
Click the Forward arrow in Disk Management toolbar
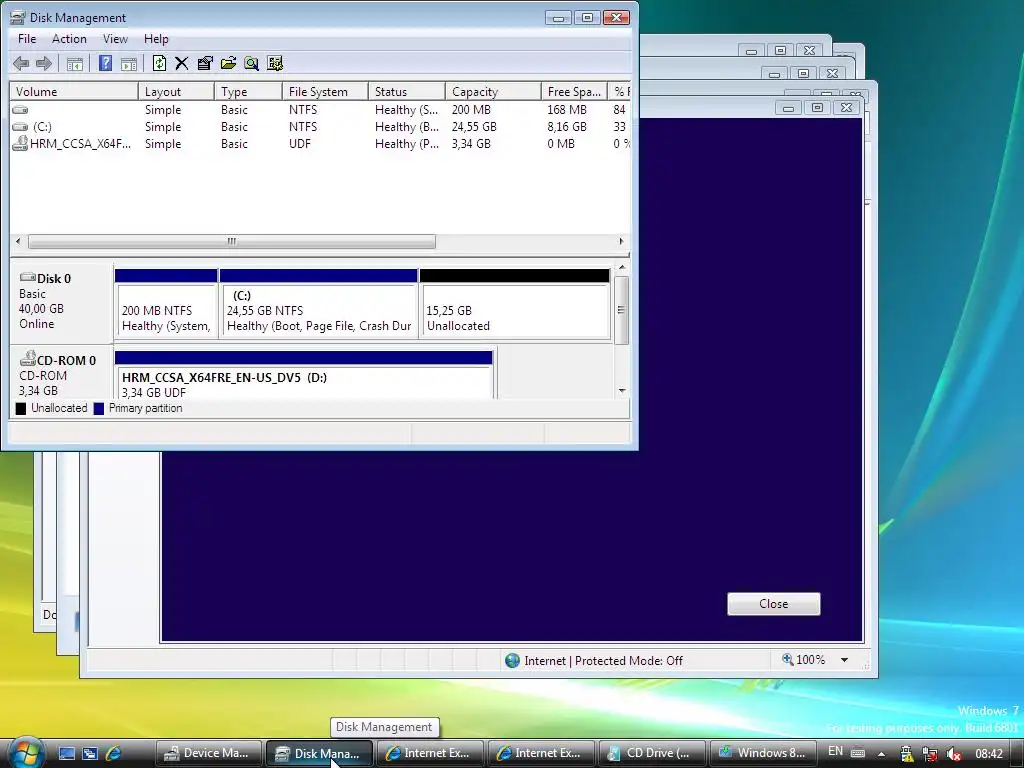(x=44, y=63)
